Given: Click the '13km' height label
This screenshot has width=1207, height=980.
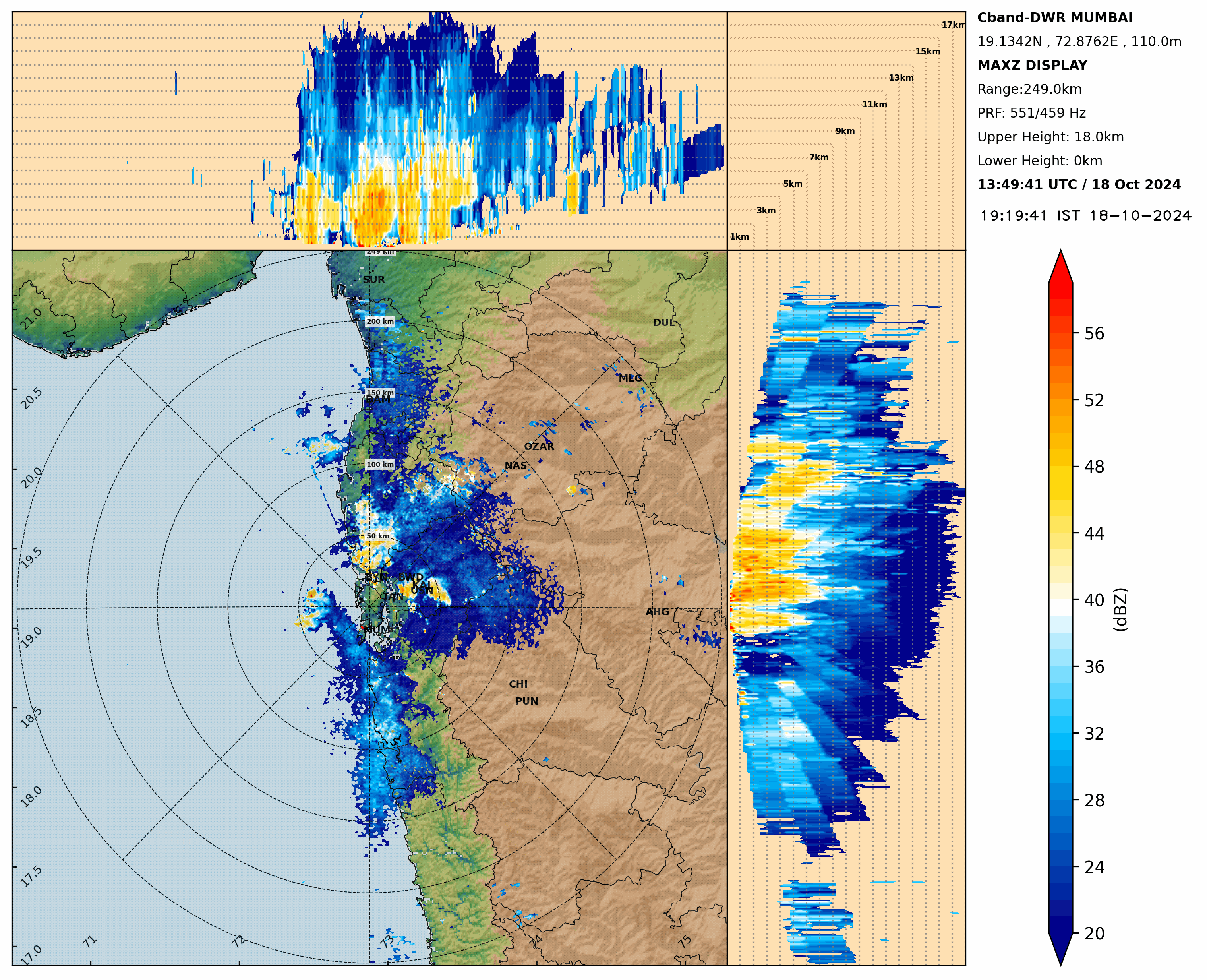Looking at the screenshot, I should [901, 78].
